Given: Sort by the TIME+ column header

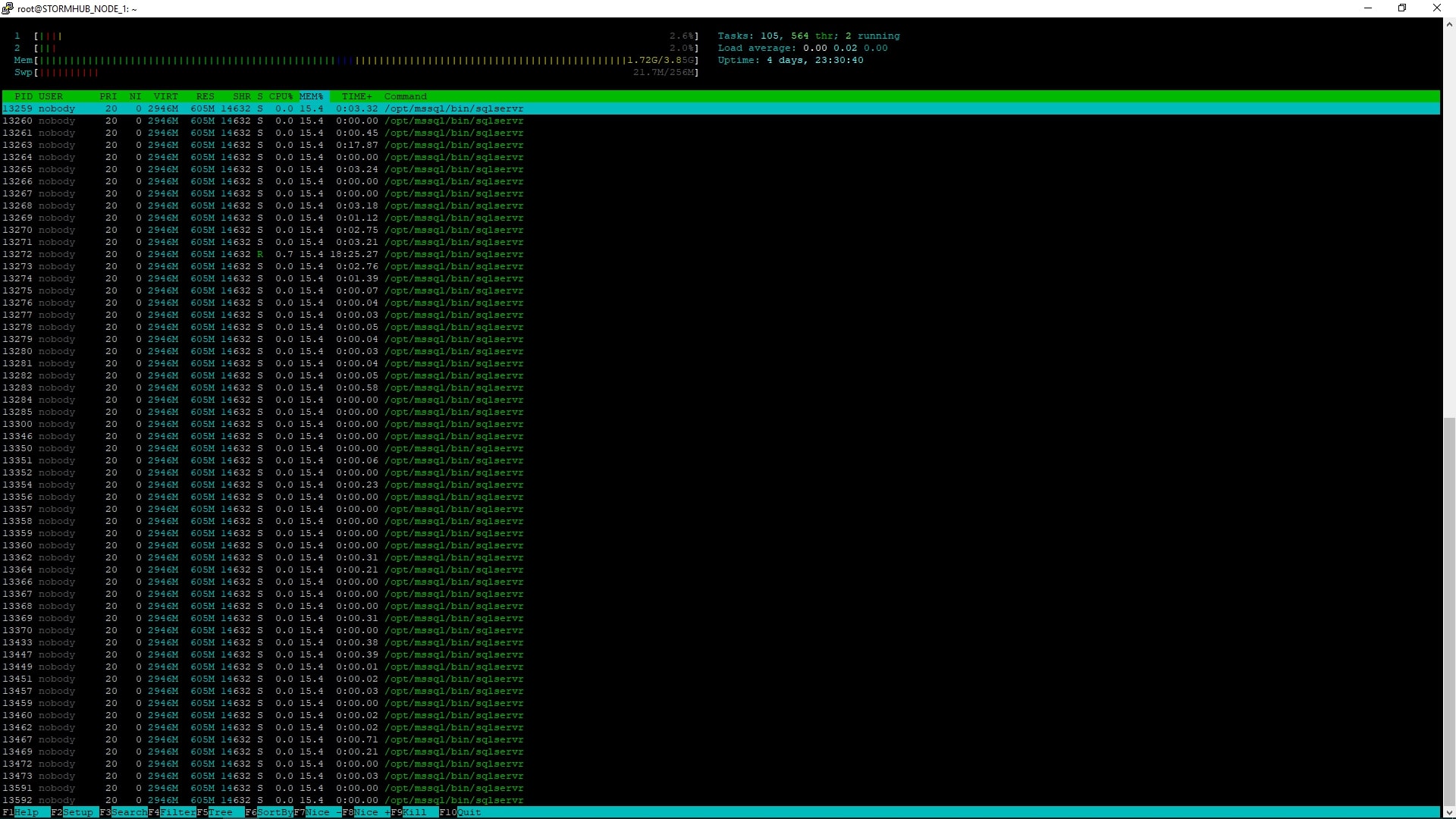Looking at the screenshot, I should point(356,96).
